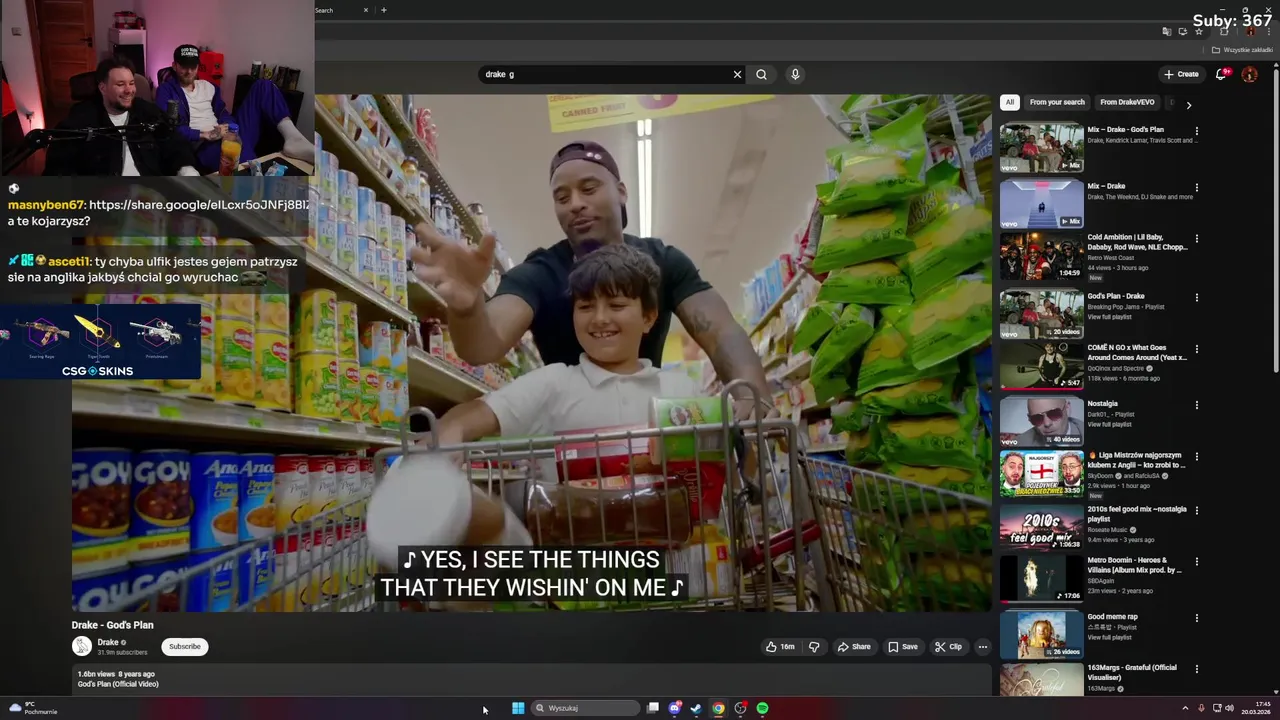Bookmark this page with star icon
Image resolution: width=1280 pixels, height=720 pixels.
point(1199,31)
